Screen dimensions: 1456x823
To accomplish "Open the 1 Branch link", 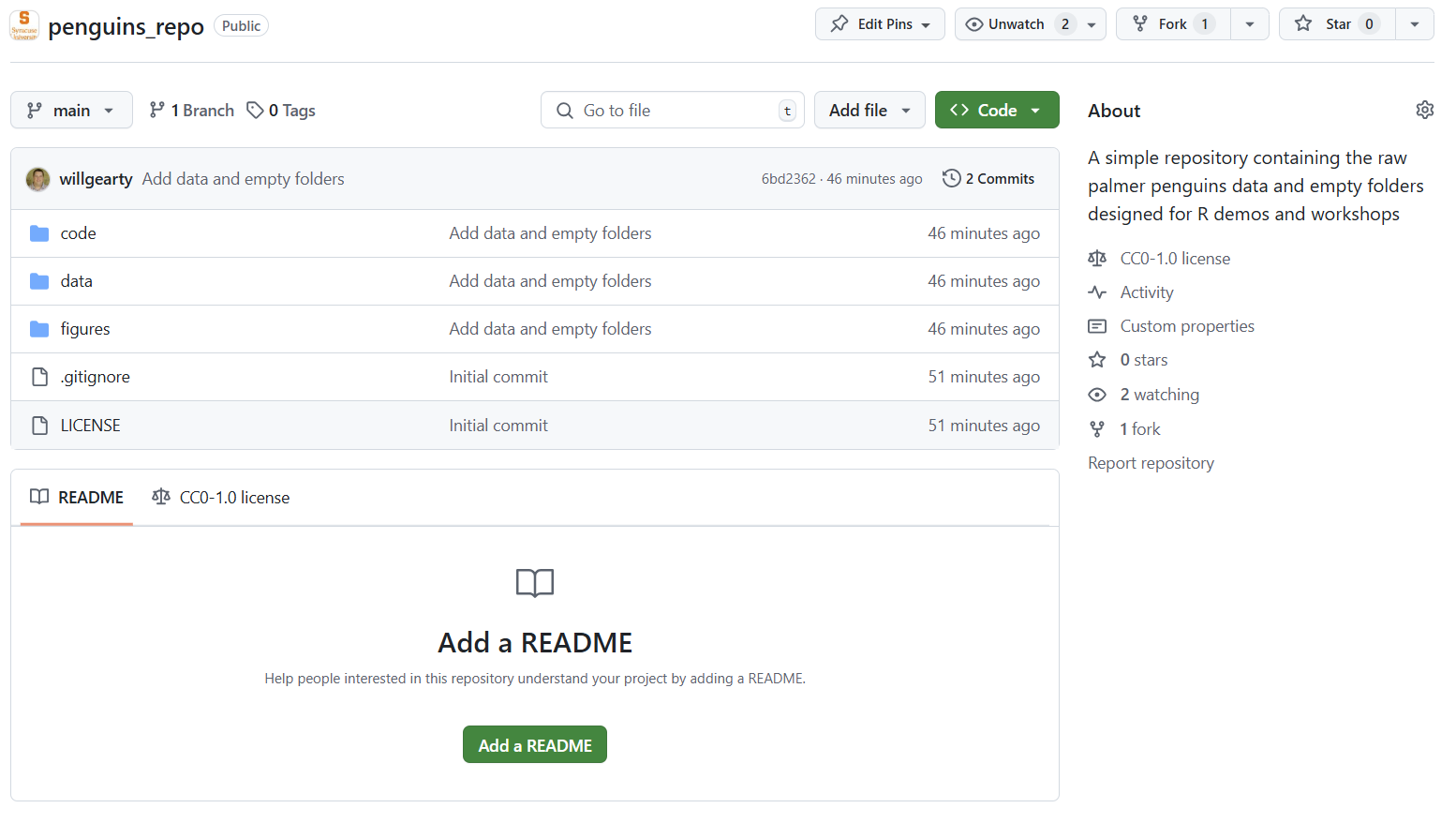I will click(192, 110).
